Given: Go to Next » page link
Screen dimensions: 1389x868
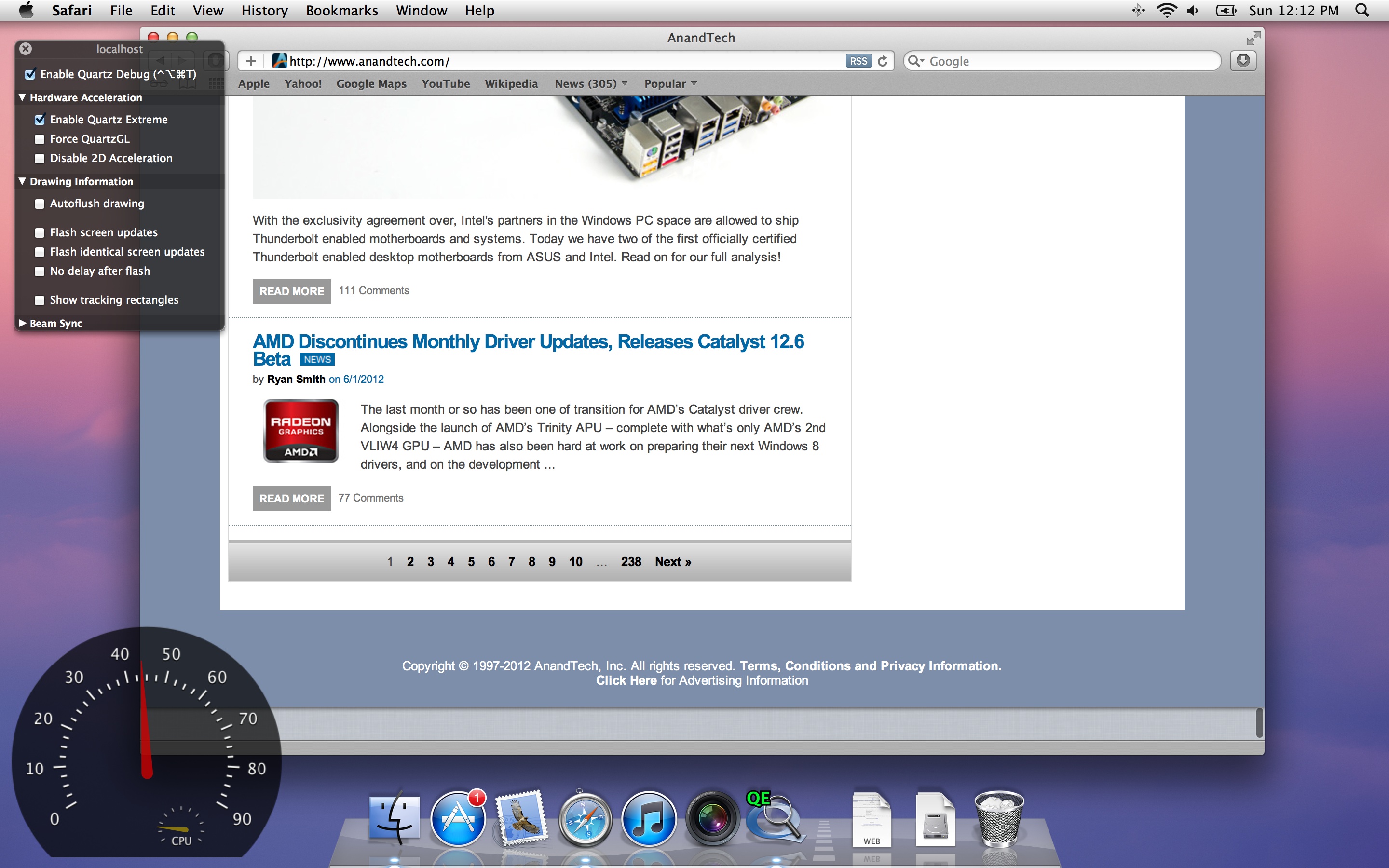Looking at the screenshot, I should pyautogui.click(x=673, y=561).
